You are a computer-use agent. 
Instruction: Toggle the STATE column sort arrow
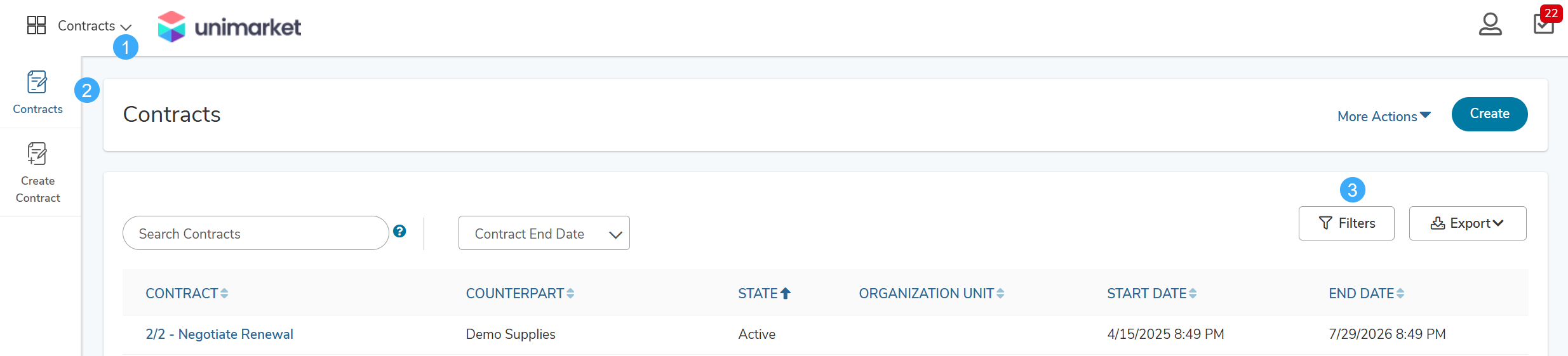point(786,293)
